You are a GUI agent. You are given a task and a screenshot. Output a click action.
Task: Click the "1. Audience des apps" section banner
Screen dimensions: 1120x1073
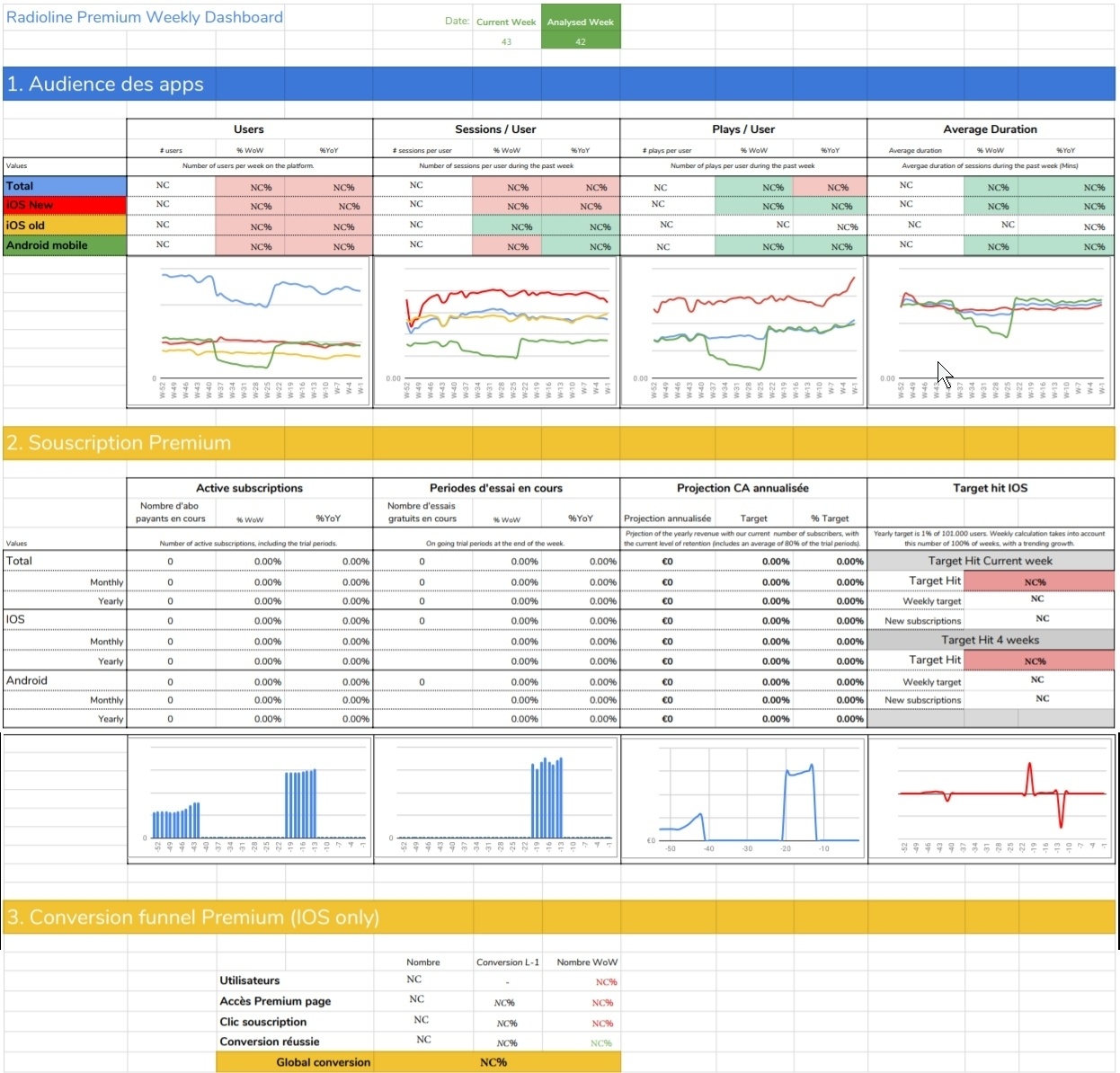pyautogui.click(x=108, y=84)
